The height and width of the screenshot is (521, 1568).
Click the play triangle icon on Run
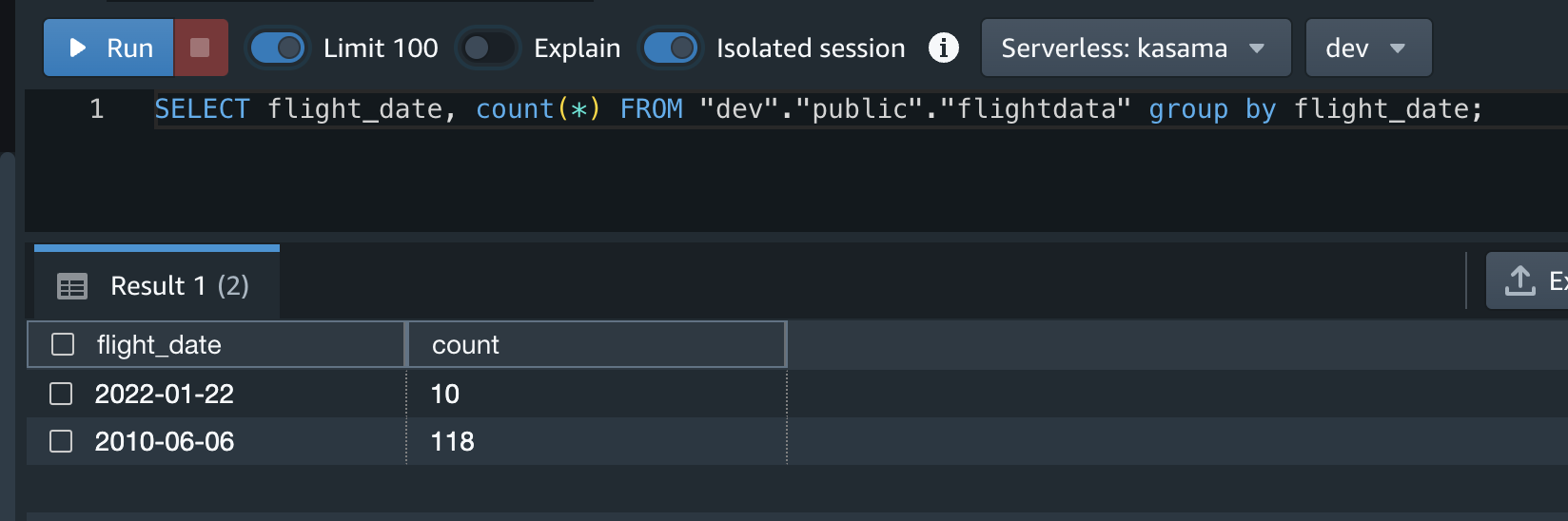(78, 48)
